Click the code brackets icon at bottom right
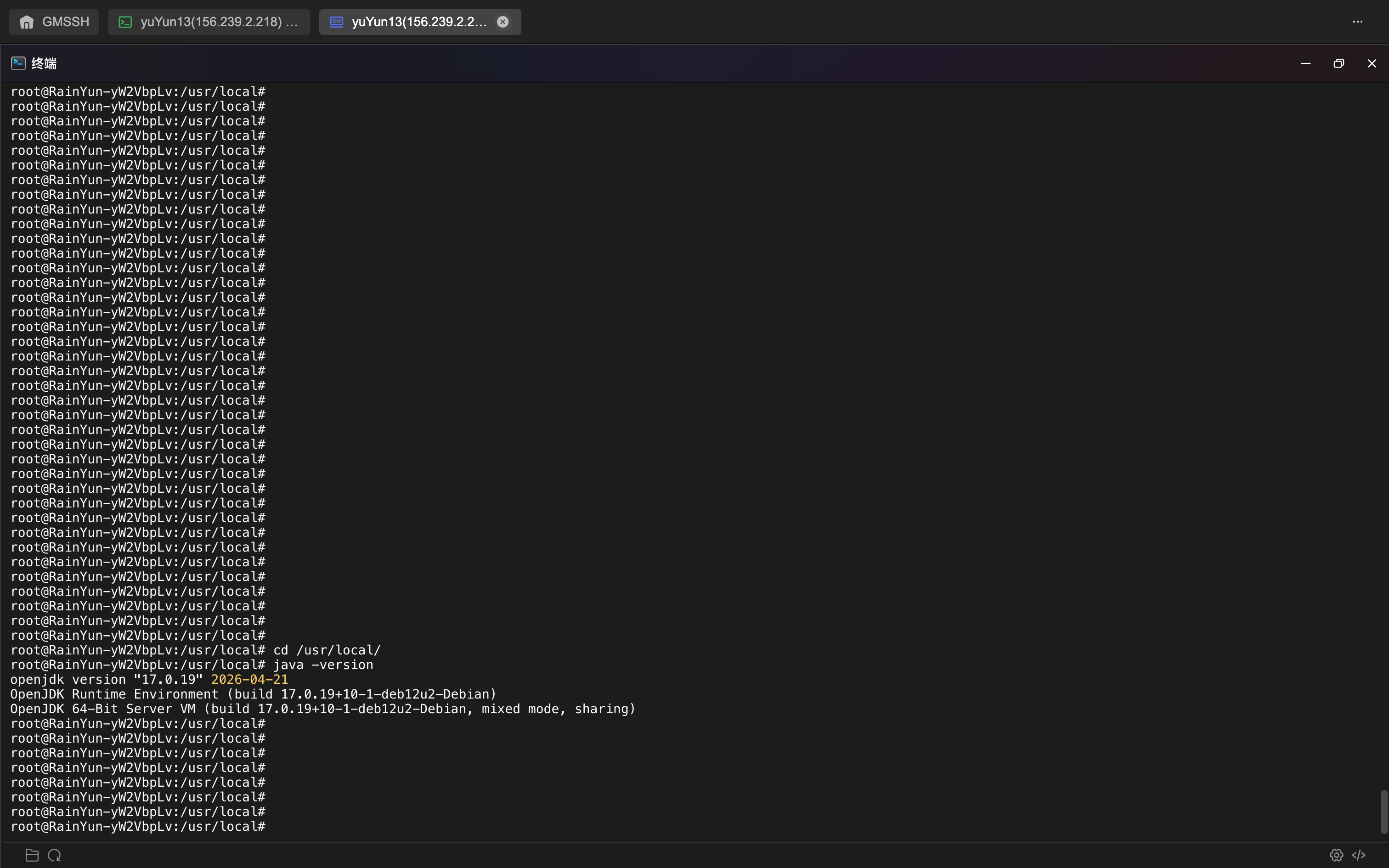The height and width of the screenshot is (868, 1389). point(1359,855)
